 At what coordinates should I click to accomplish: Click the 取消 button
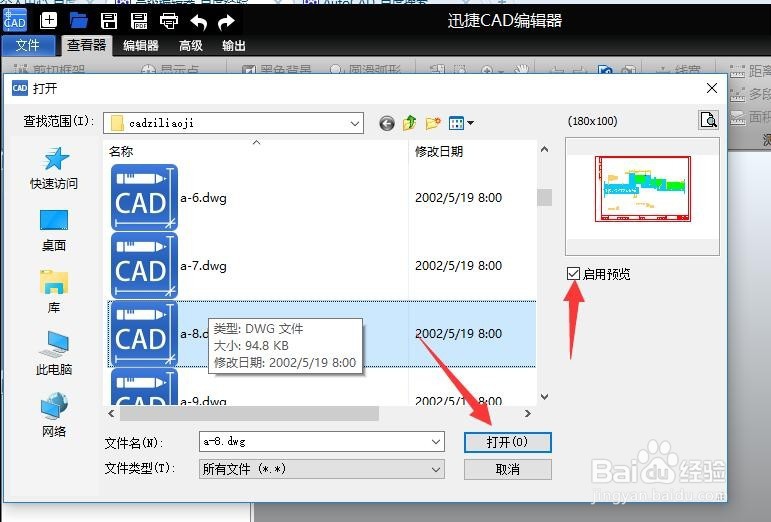[508, 469]
